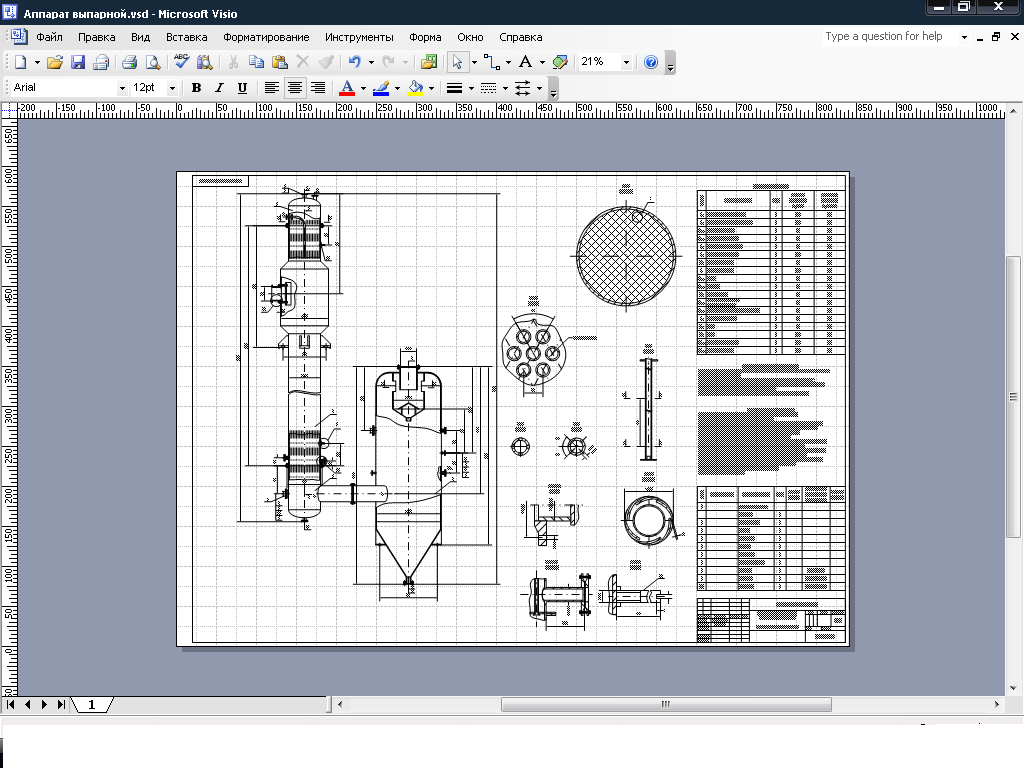Viewport: 1024px width, 768px height.
Task: Apply fill color with yellow bucket icon
Action: pos(415,88)
